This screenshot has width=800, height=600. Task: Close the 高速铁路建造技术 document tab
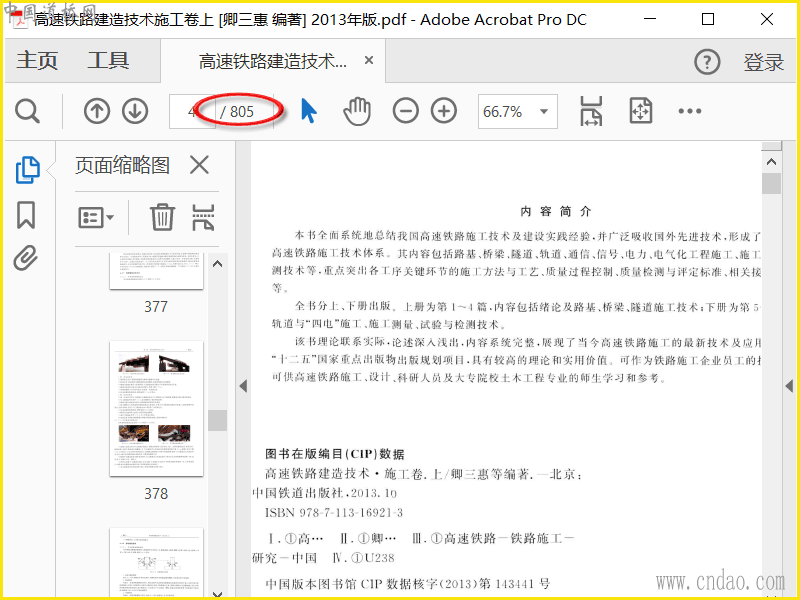pos(369,60)
